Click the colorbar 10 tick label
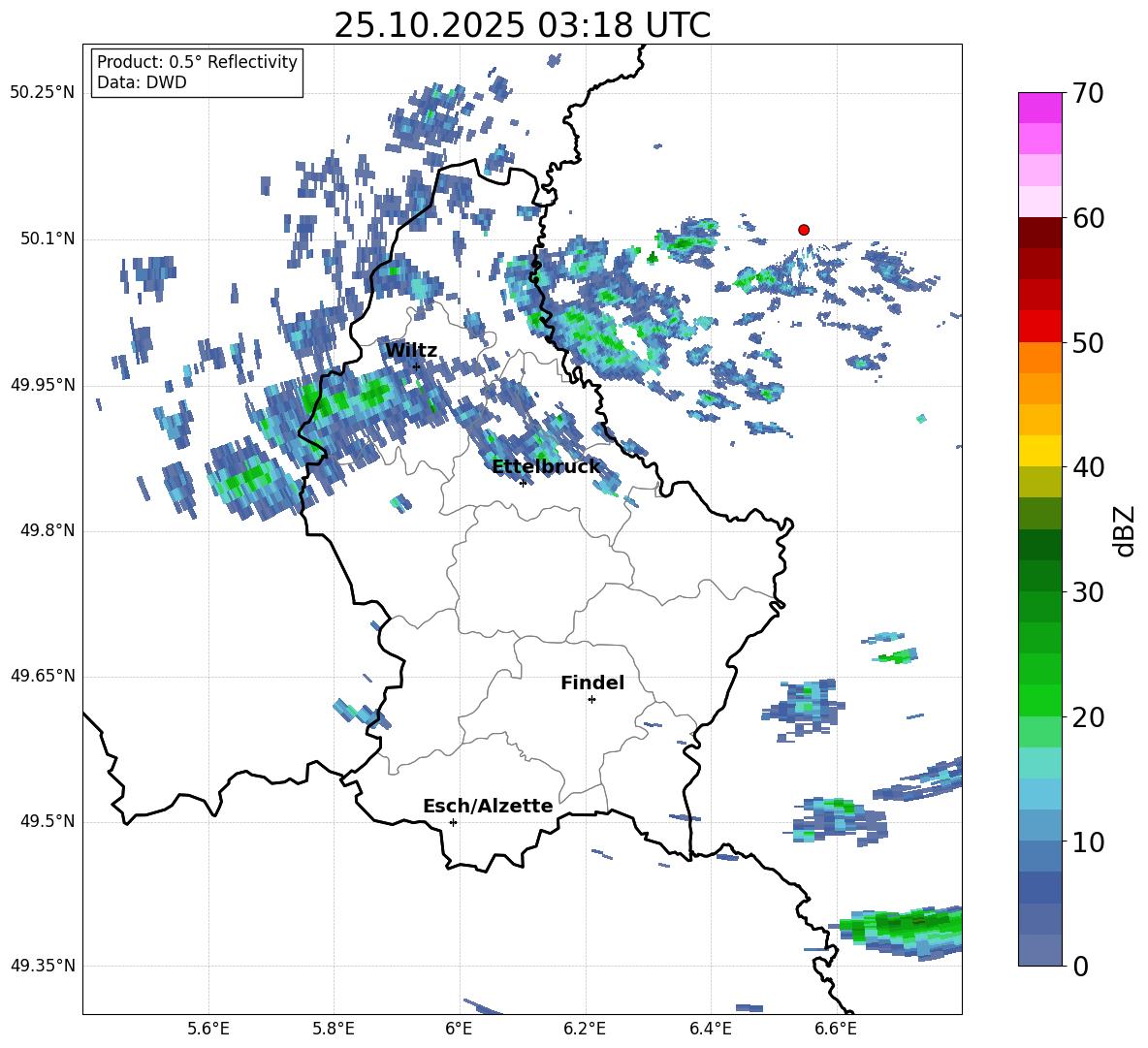 coord(1088,842)
